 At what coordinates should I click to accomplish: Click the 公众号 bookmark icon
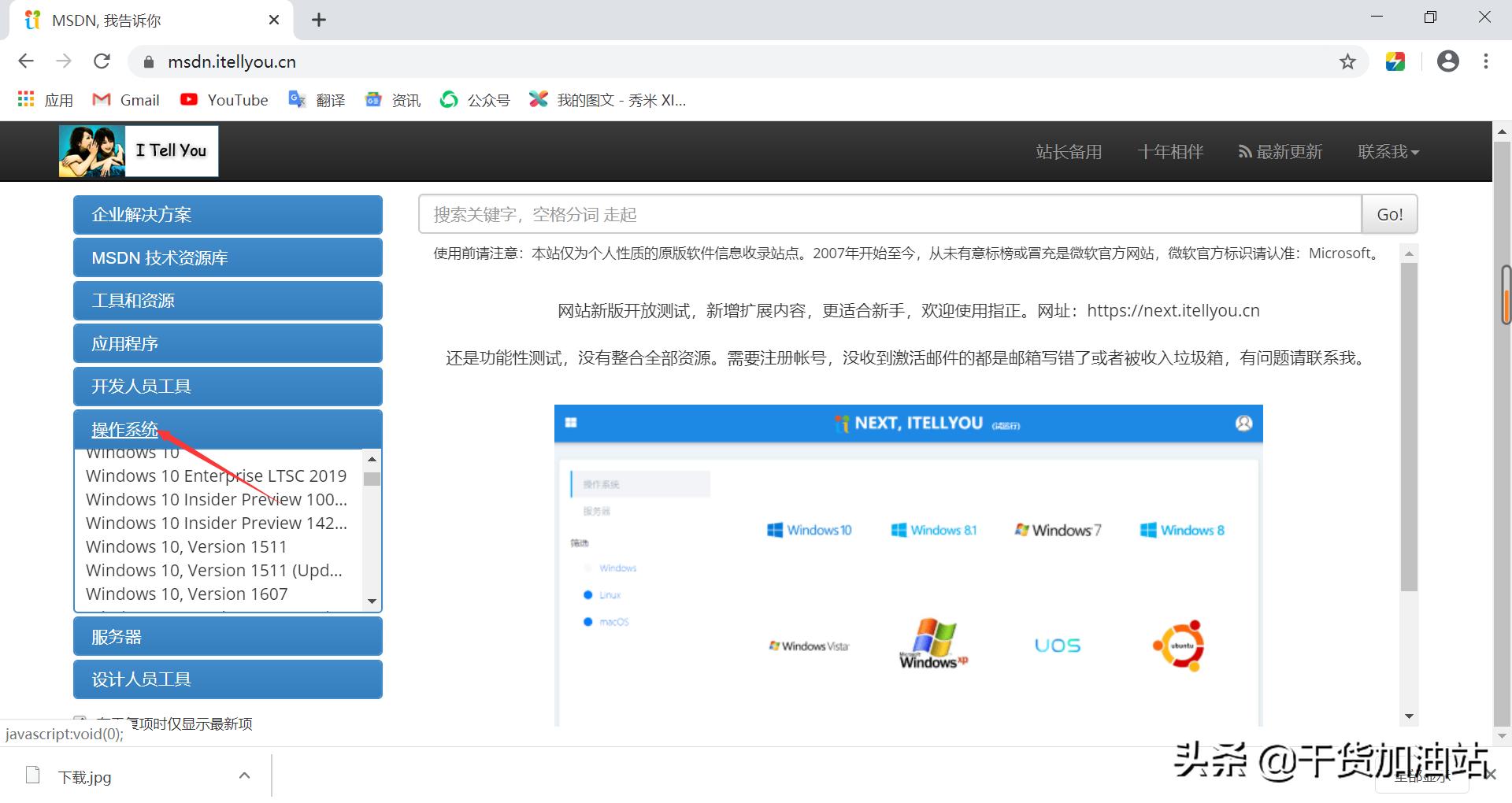pyautogui.click(x=449, y=99)
